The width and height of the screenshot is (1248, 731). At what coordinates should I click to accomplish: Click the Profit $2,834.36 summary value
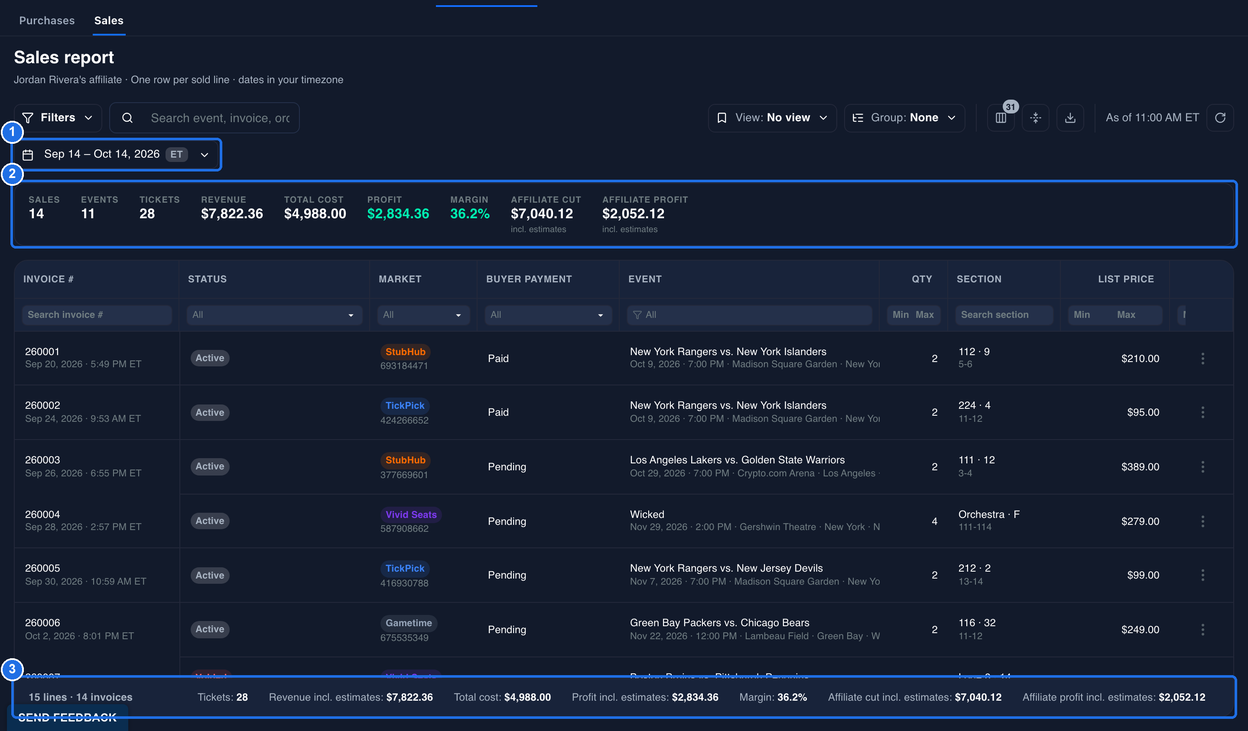click(398, 214)
